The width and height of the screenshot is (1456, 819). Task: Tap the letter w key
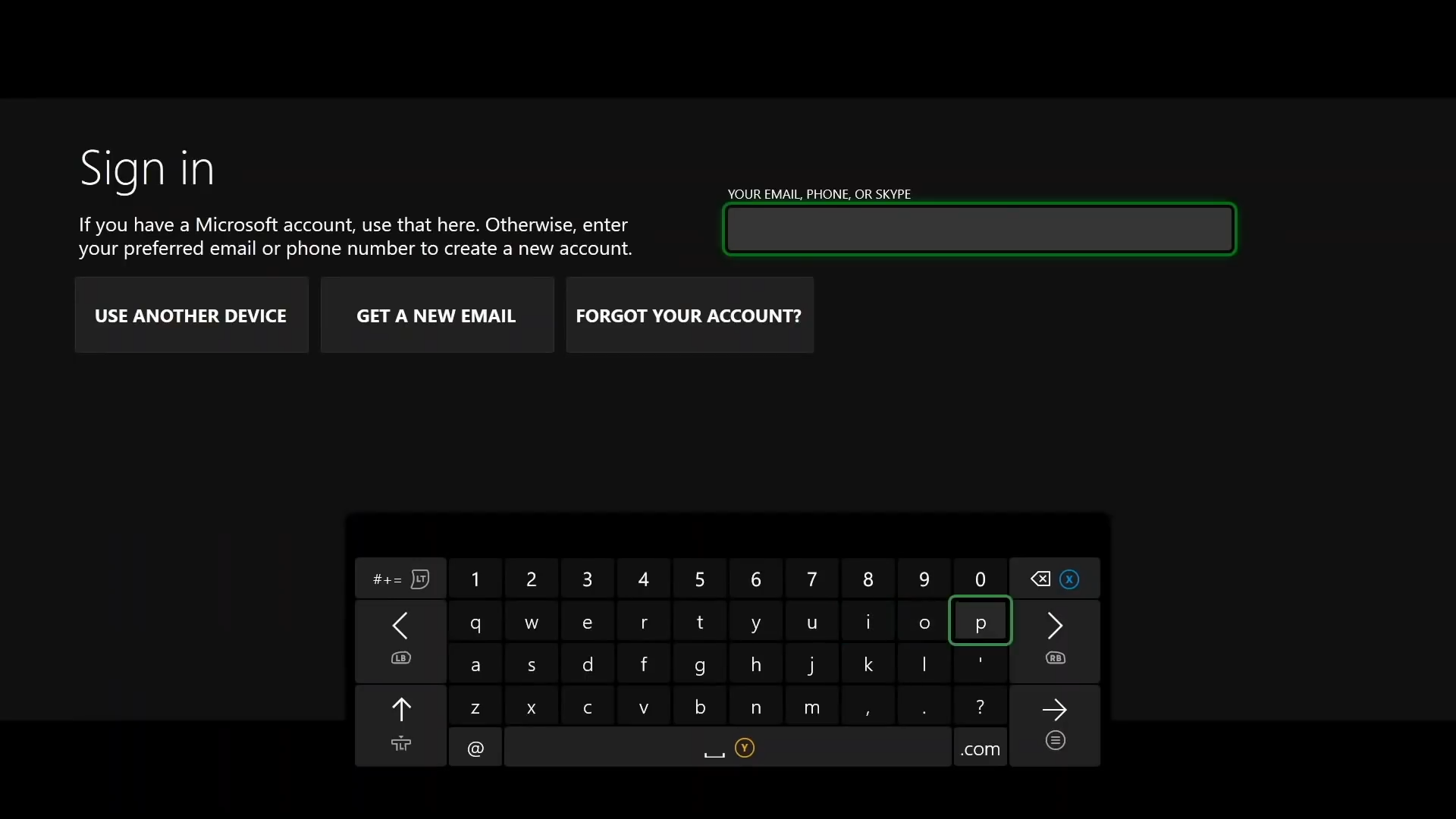[532, 622]
